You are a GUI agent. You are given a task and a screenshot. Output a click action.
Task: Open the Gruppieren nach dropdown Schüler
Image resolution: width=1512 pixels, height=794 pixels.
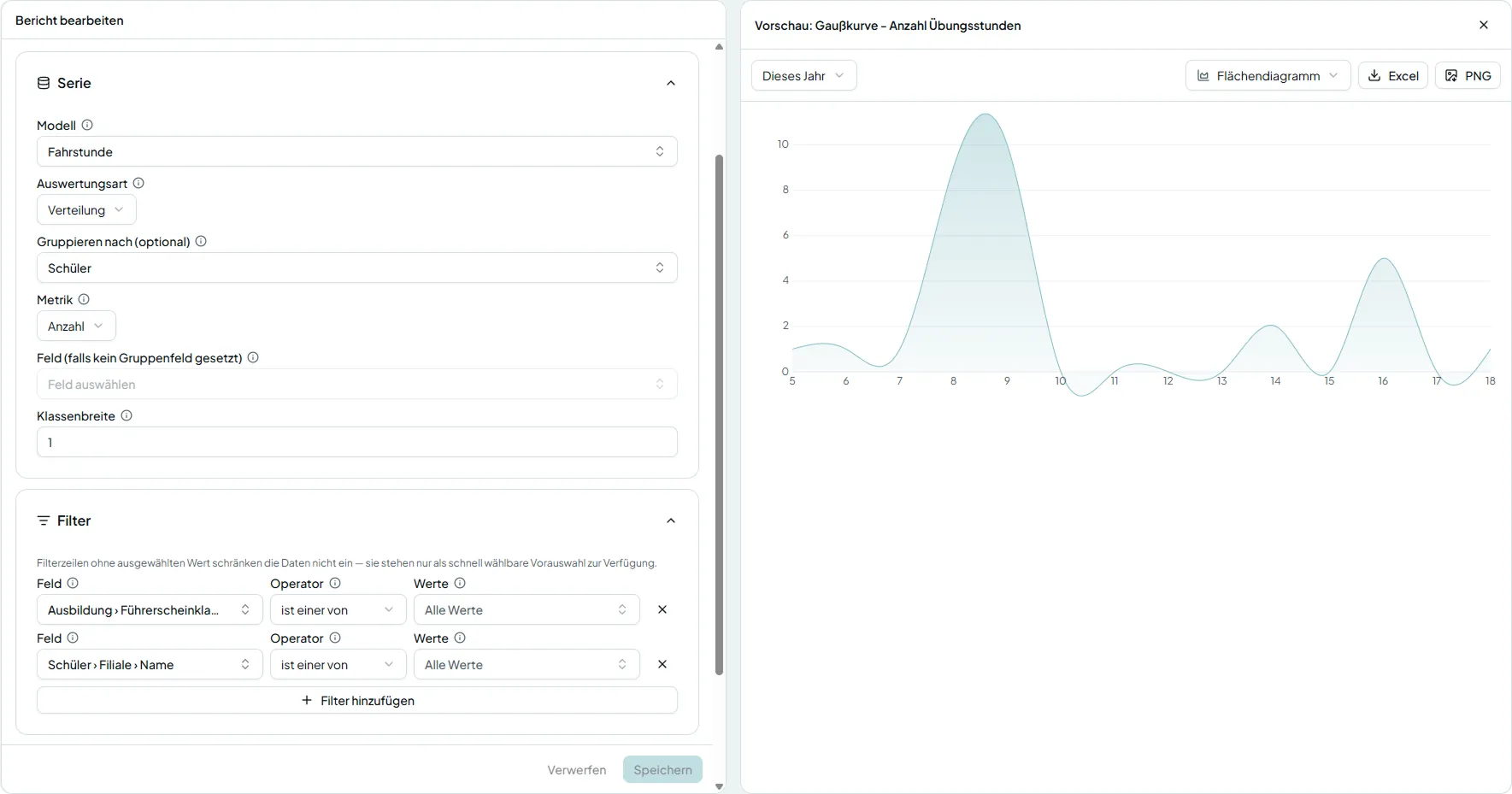[357, 268]
